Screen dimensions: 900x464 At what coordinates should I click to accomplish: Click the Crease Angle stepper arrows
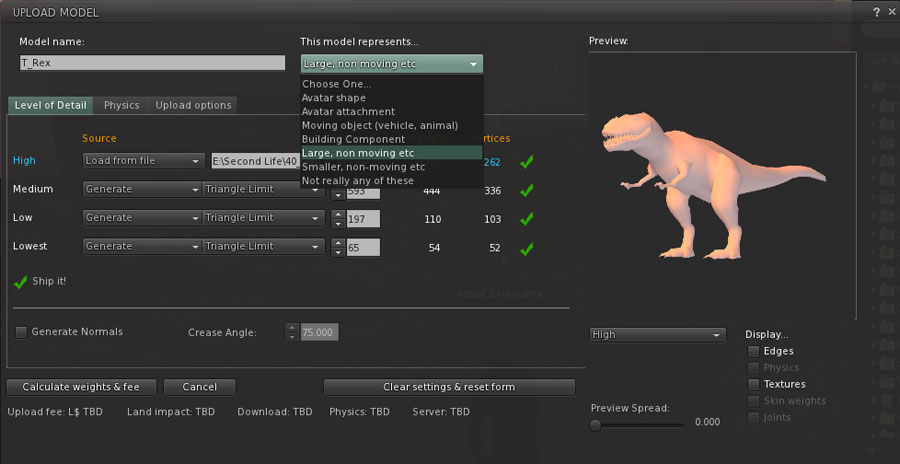click(x=292, y=332)
